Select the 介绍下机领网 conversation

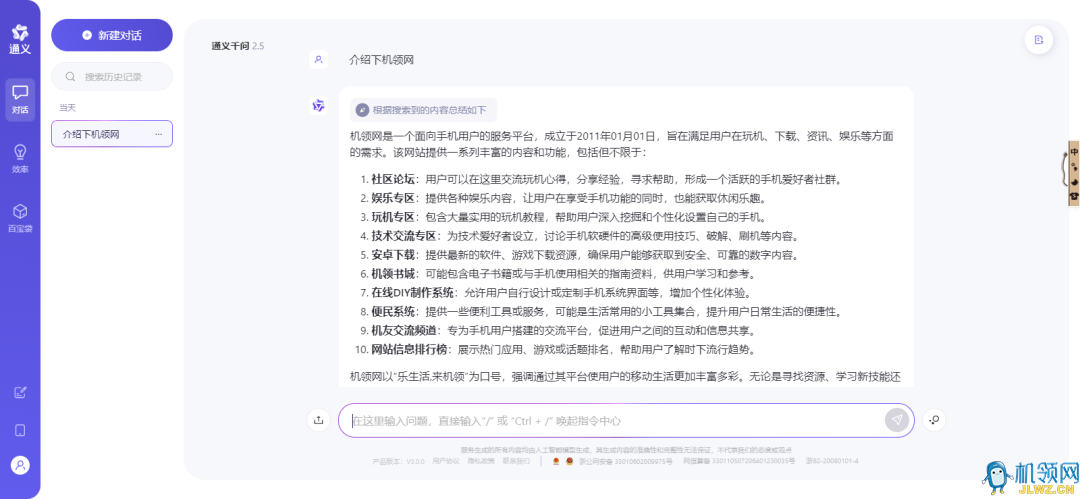pos(112,134)
